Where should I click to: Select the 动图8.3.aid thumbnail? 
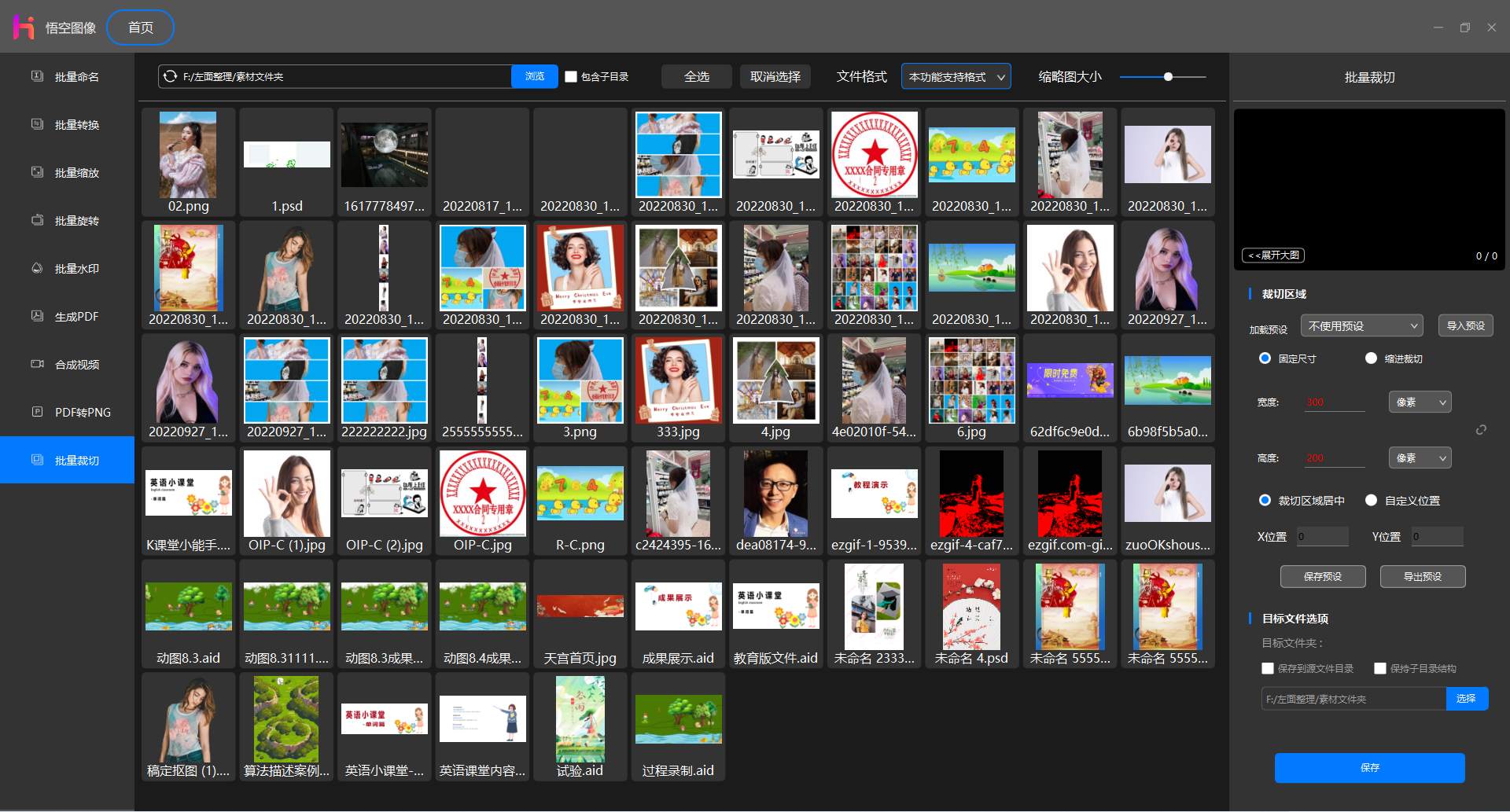188,614
